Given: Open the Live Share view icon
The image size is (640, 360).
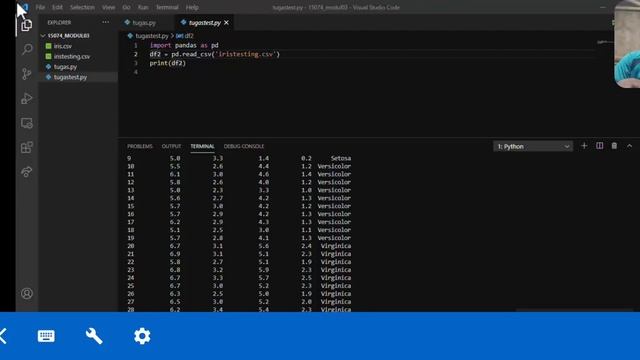Looking at the screenshot, I should (27, 172).
